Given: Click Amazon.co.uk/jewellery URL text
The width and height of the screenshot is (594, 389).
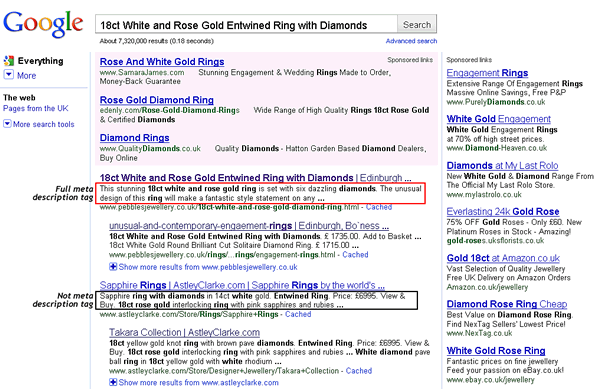Looking at the screenshot, I should (x=487, y=287).
